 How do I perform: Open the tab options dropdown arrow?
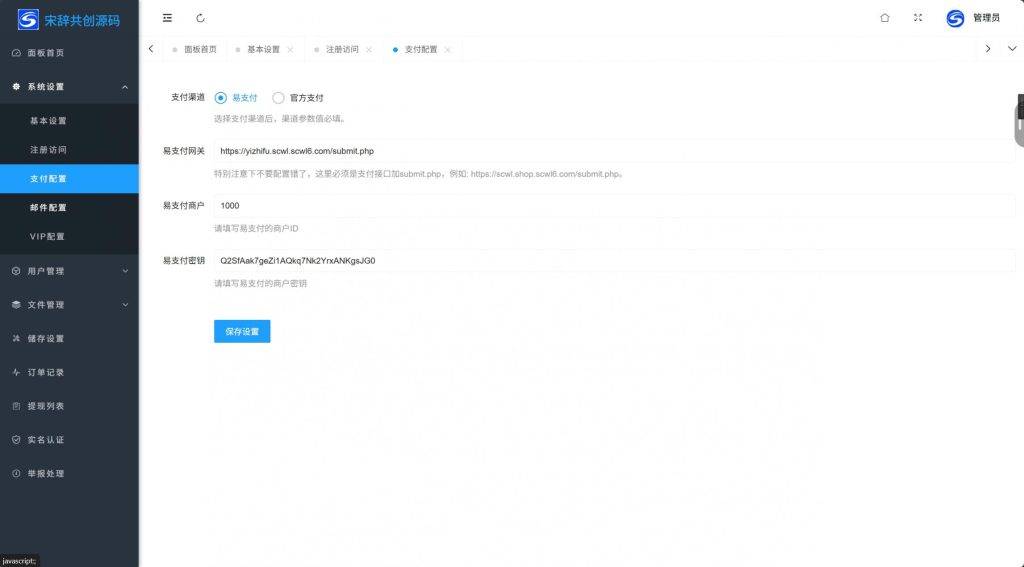click(1012, 49)
